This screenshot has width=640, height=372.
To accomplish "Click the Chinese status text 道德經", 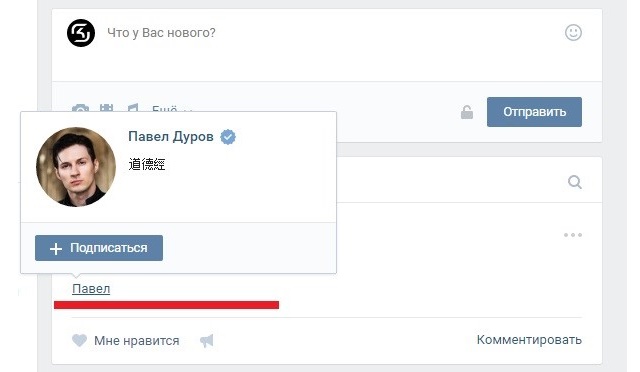I will (x=147, y=164).
